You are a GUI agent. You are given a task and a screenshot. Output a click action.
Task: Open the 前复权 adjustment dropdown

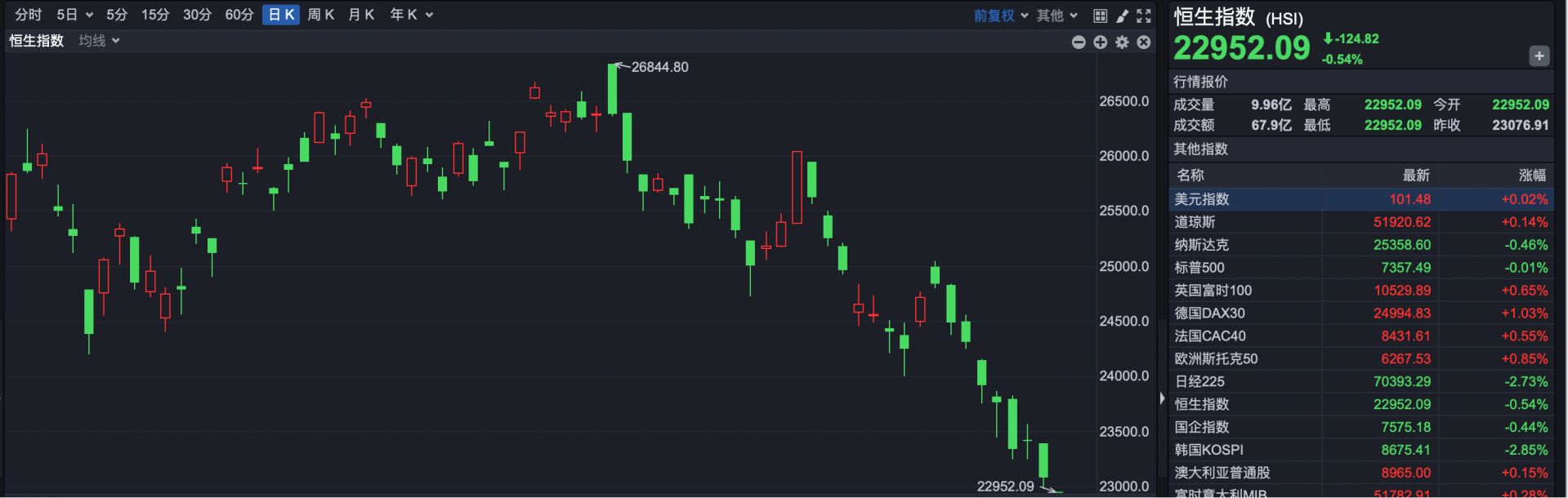coord(1001,16)
